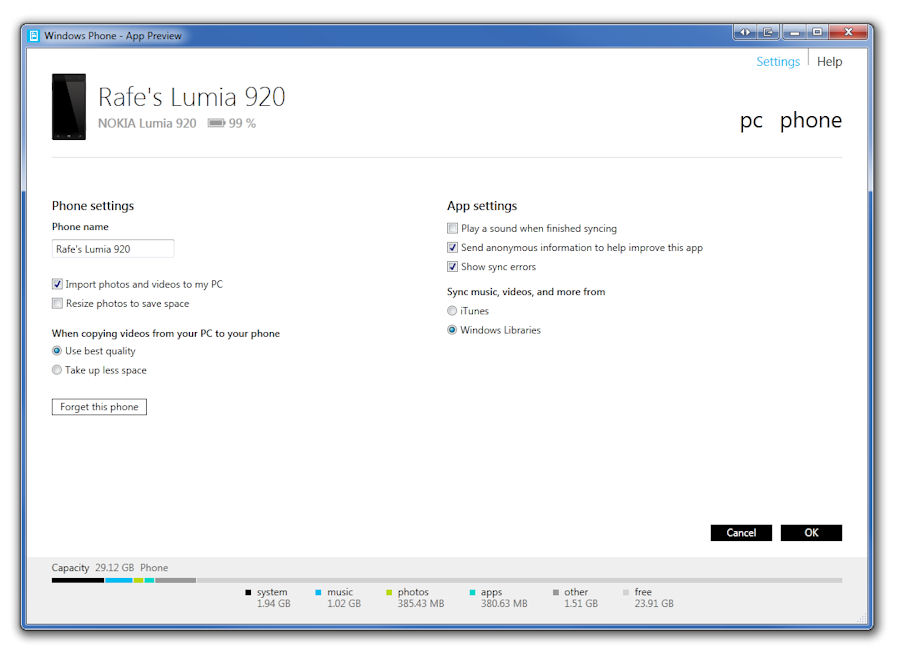Click the '1.94 GB' system value
The height and width of the screenshot is (658, 900).
274,603
